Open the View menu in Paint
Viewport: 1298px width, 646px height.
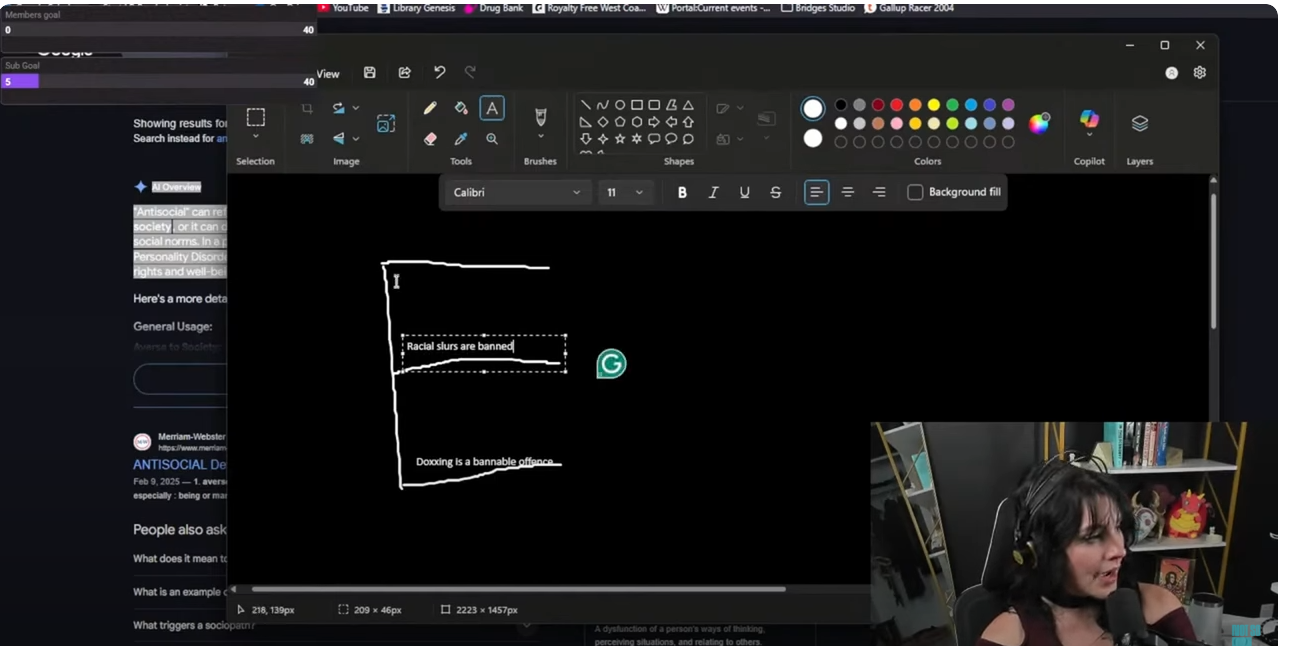tap(328, 74)
